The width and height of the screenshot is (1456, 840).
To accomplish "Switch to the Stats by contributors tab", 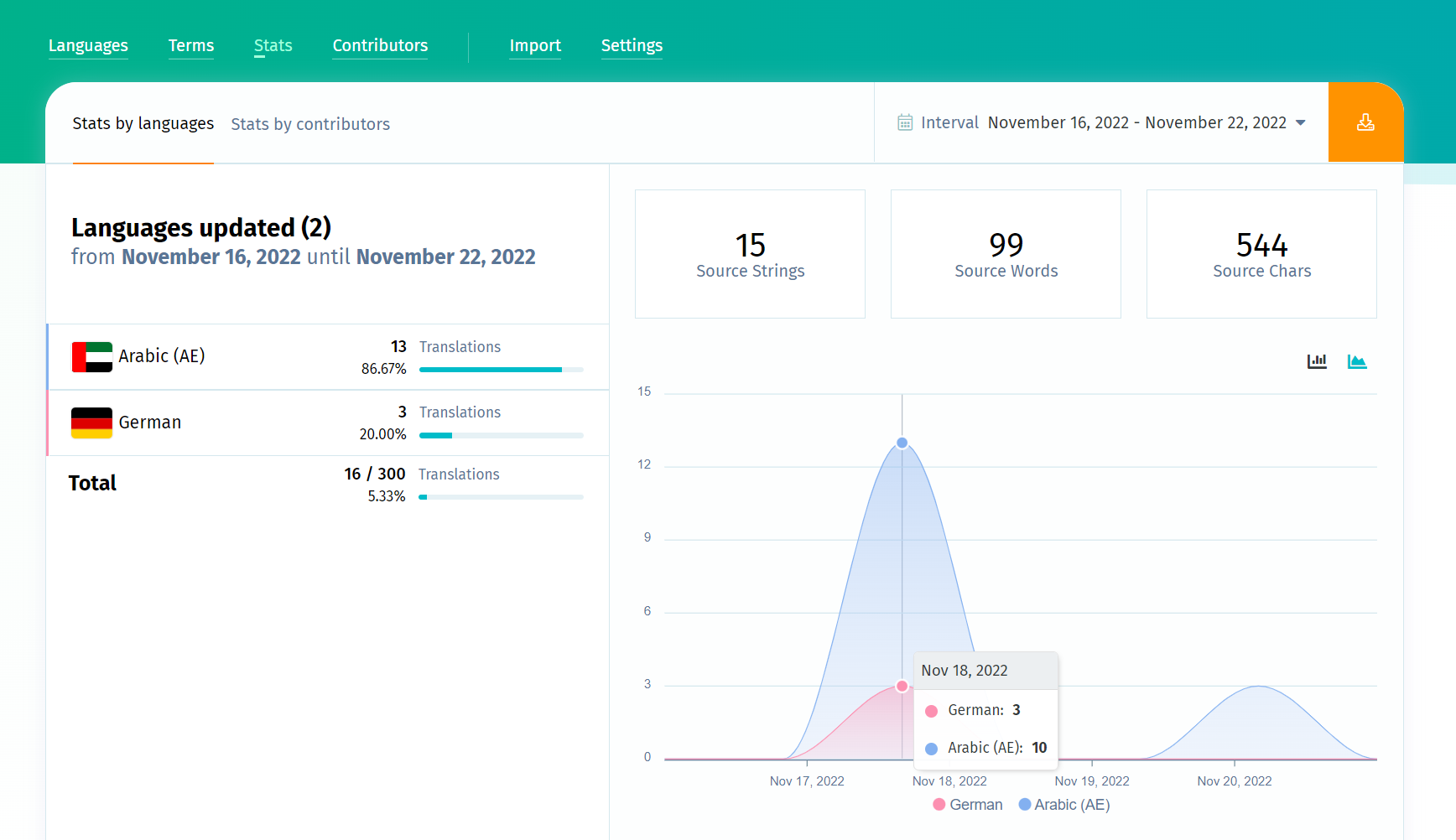I will [x=310, y=123].
